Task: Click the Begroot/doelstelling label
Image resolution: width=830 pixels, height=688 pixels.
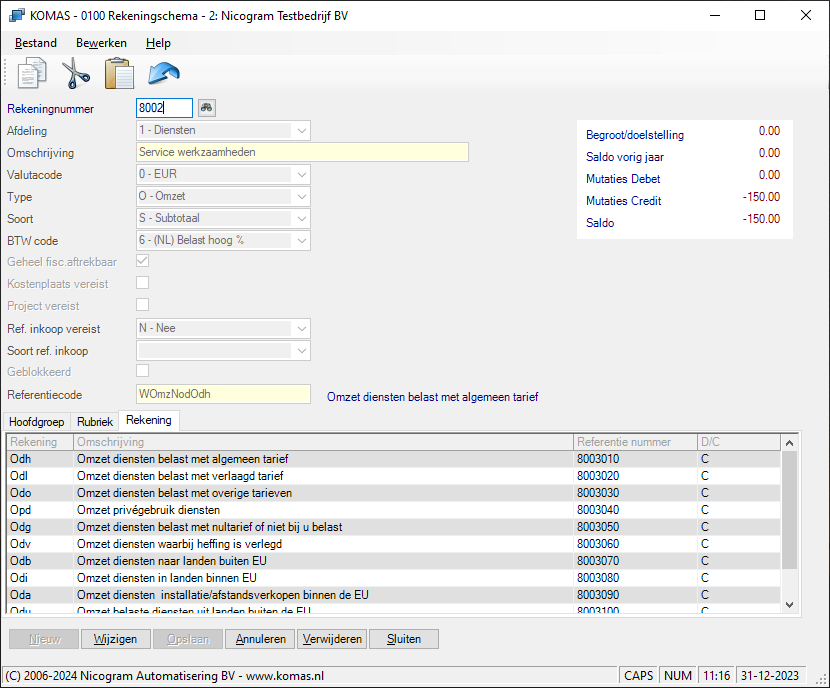Action: pyautogui.click(x=635, y=135)
